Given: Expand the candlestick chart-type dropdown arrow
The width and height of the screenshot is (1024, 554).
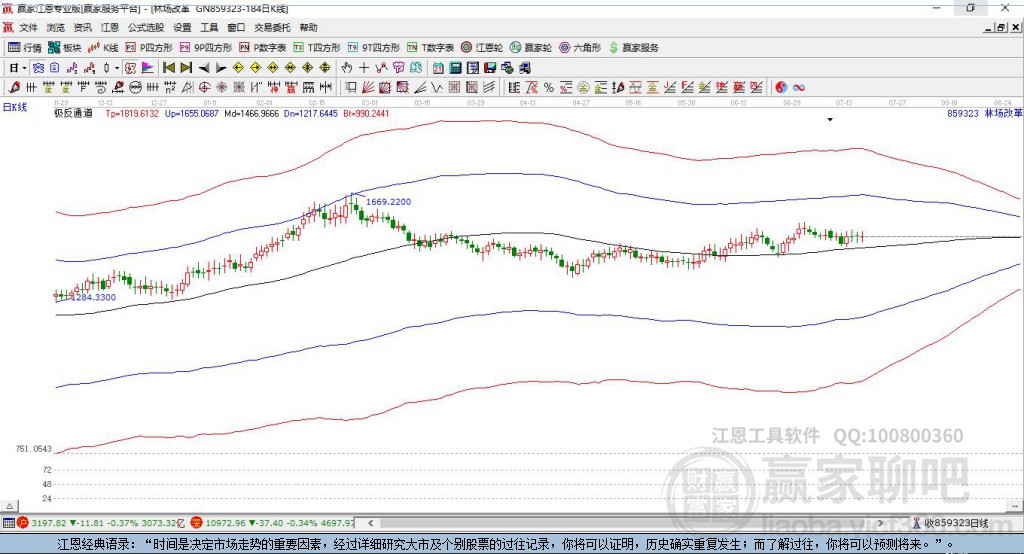Looking at the screenshot, I should point(117,68).
